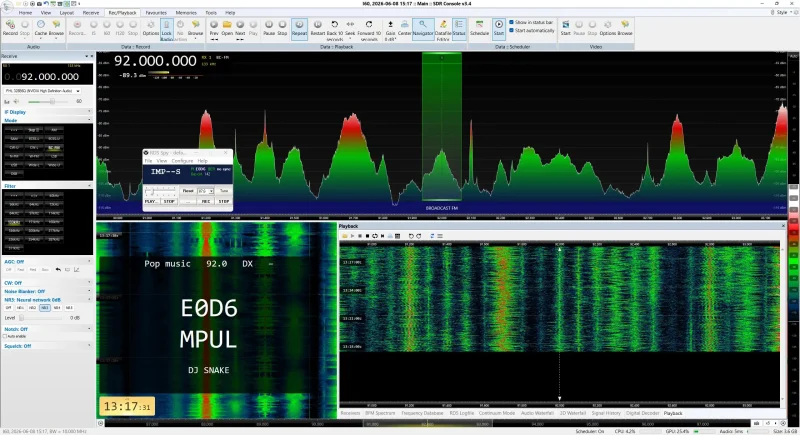Open the Home ribbon tab
800x435 pixels.
click(26, 13)
